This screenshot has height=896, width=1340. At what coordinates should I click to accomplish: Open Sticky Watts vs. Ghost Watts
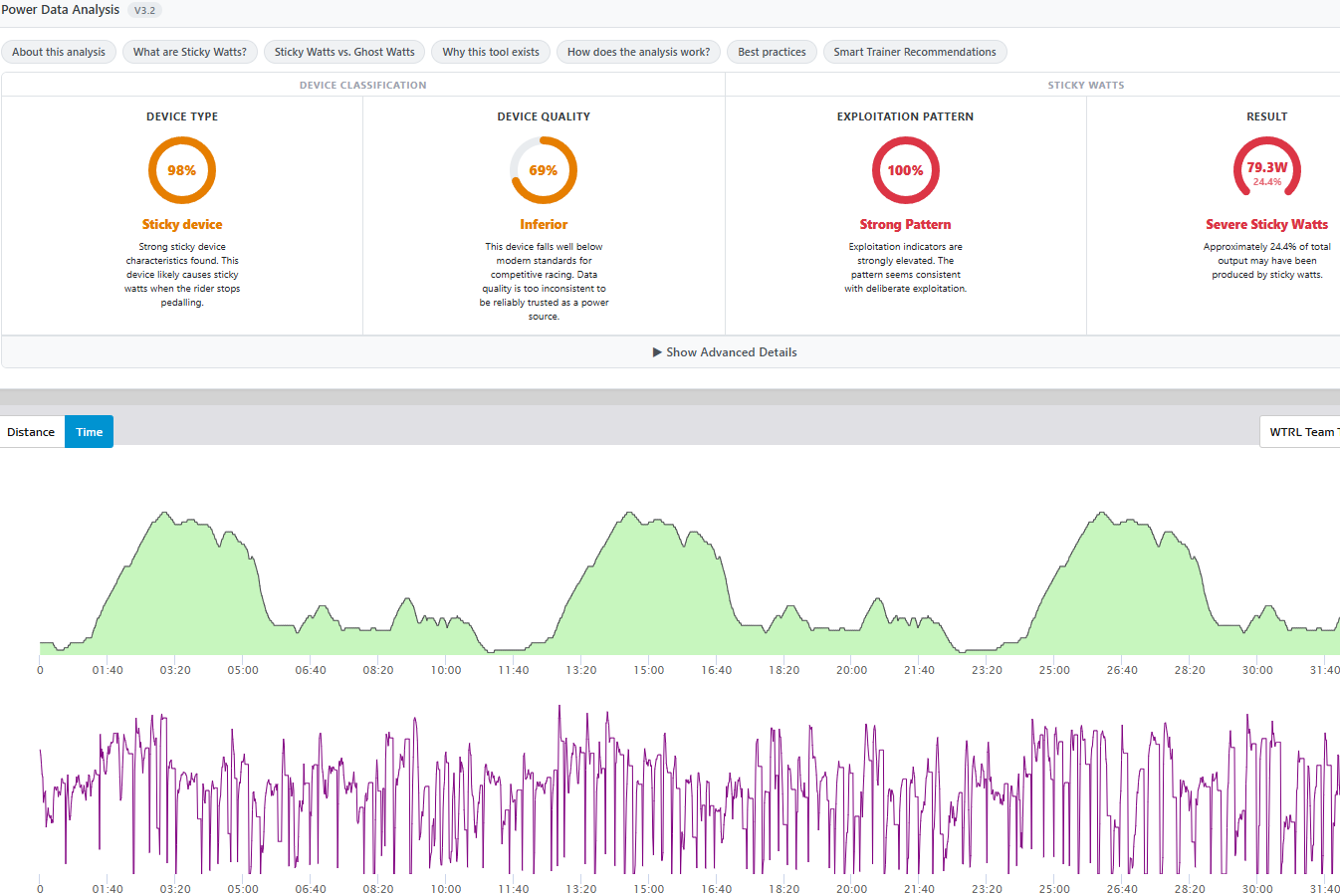pos(344,52)
